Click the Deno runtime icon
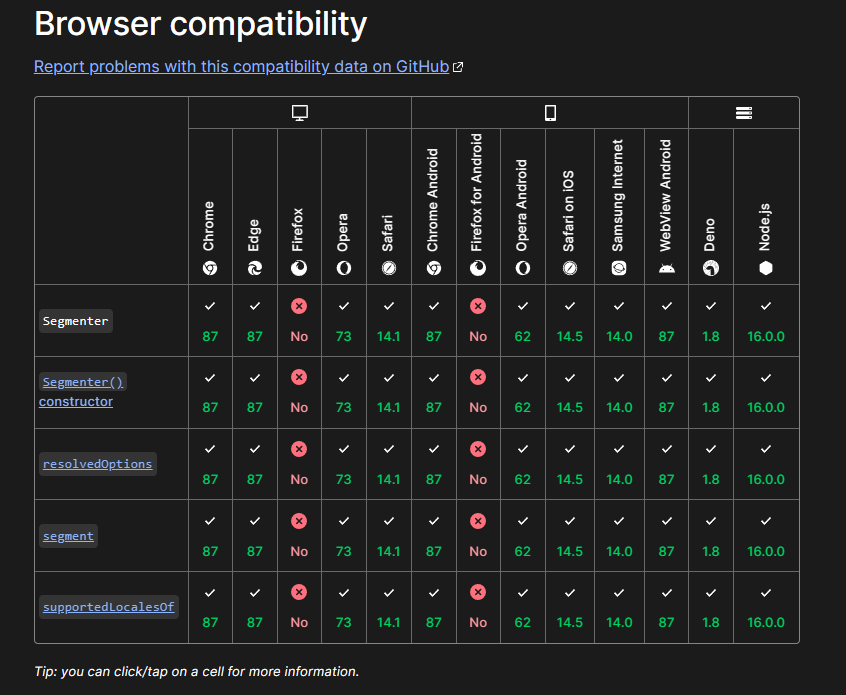 tap(711, 267)
